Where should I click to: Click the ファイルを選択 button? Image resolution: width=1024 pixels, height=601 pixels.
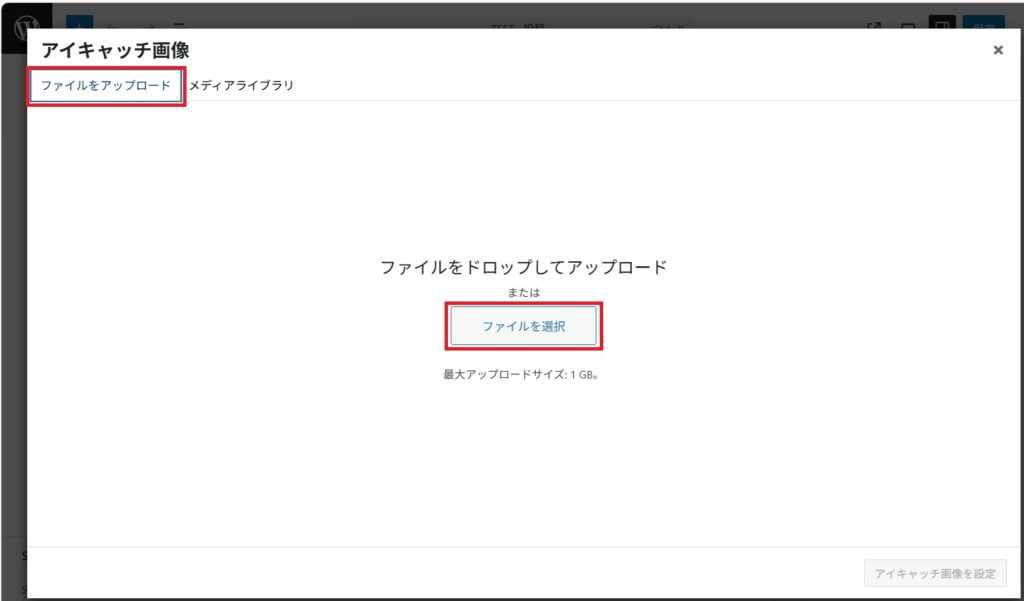pyautogui.click(x=523, y=326)
